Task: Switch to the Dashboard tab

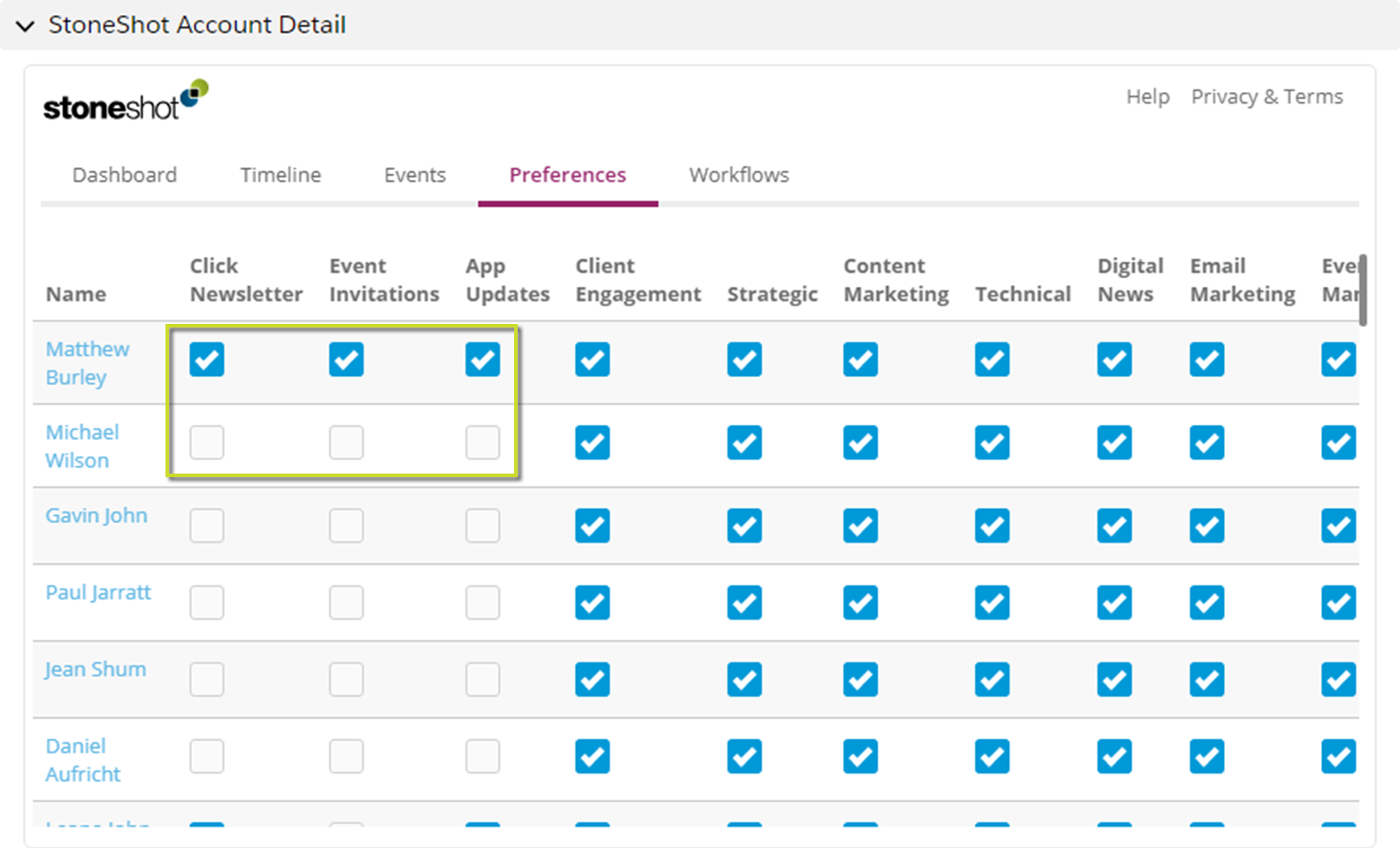Action: point(125,174)
